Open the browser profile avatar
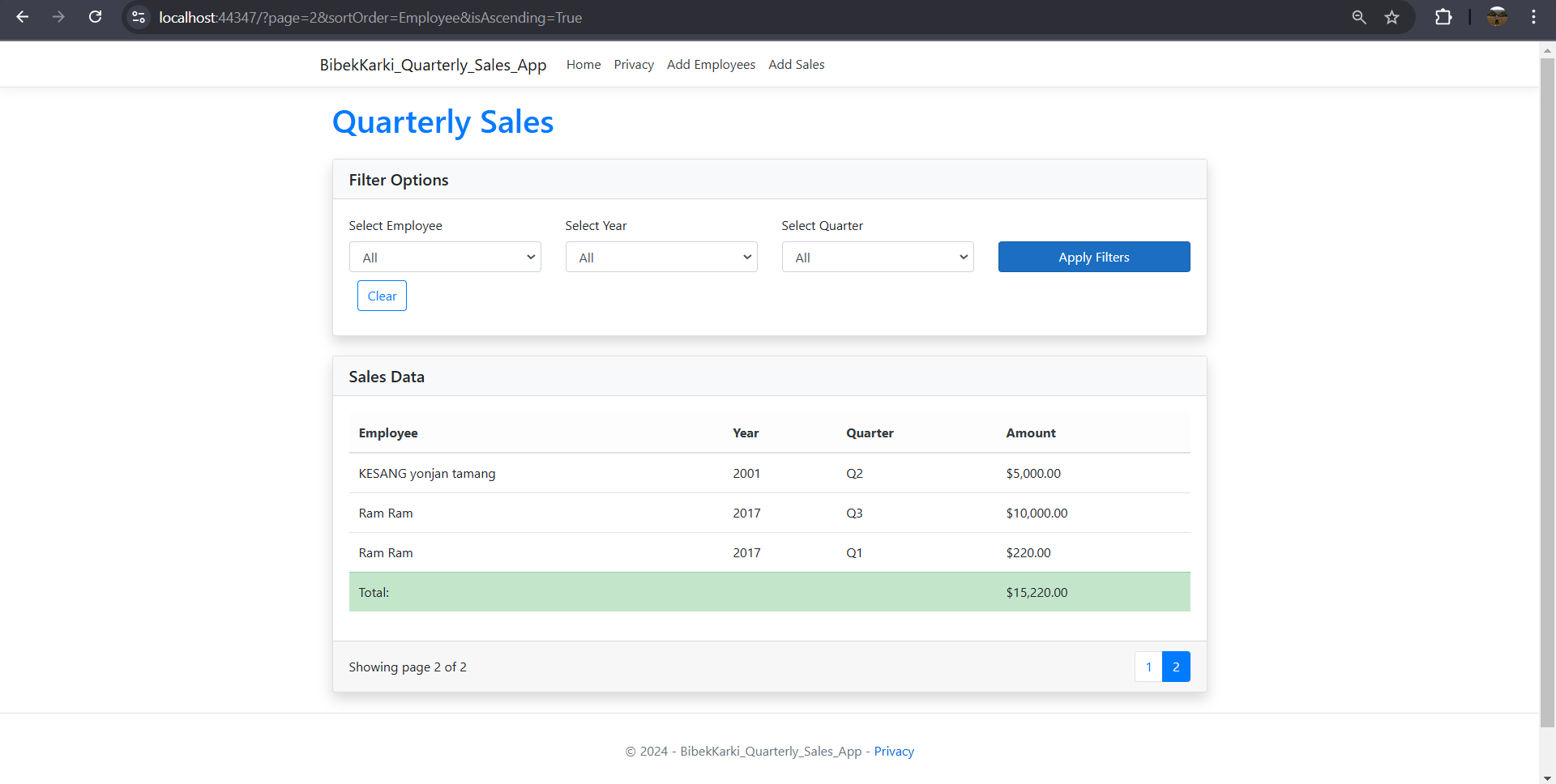This screenshot has height=784, width=1556. click(x=1498, y=17)
